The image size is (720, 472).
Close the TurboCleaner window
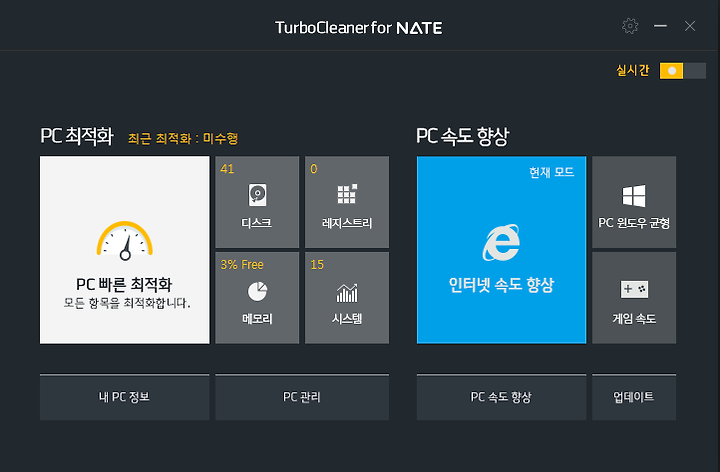pyautogui.click(x=690, y=26)
